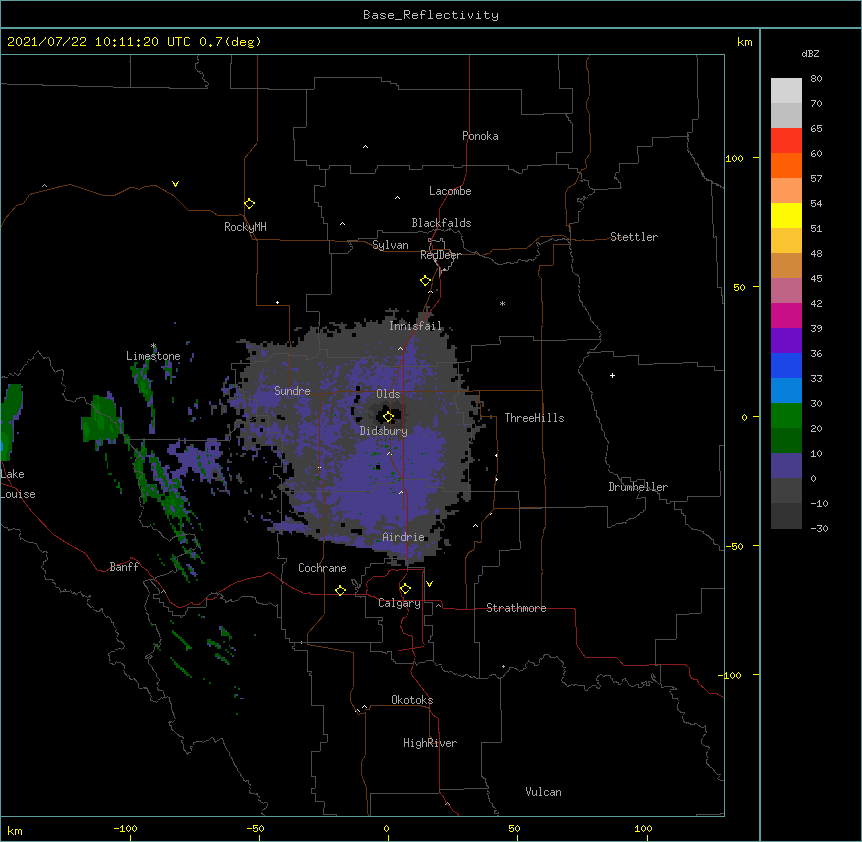Click the Strathmore town label
Viewport: 862px width, 842px height.
[x=516, y=608]
